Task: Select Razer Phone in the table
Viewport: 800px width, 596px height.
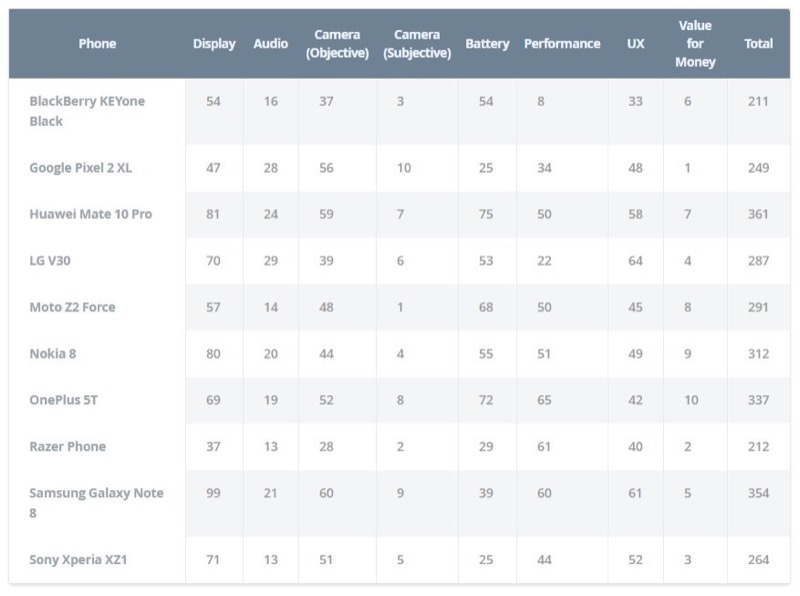Action: pyautogui.click(x=67, y=446)
